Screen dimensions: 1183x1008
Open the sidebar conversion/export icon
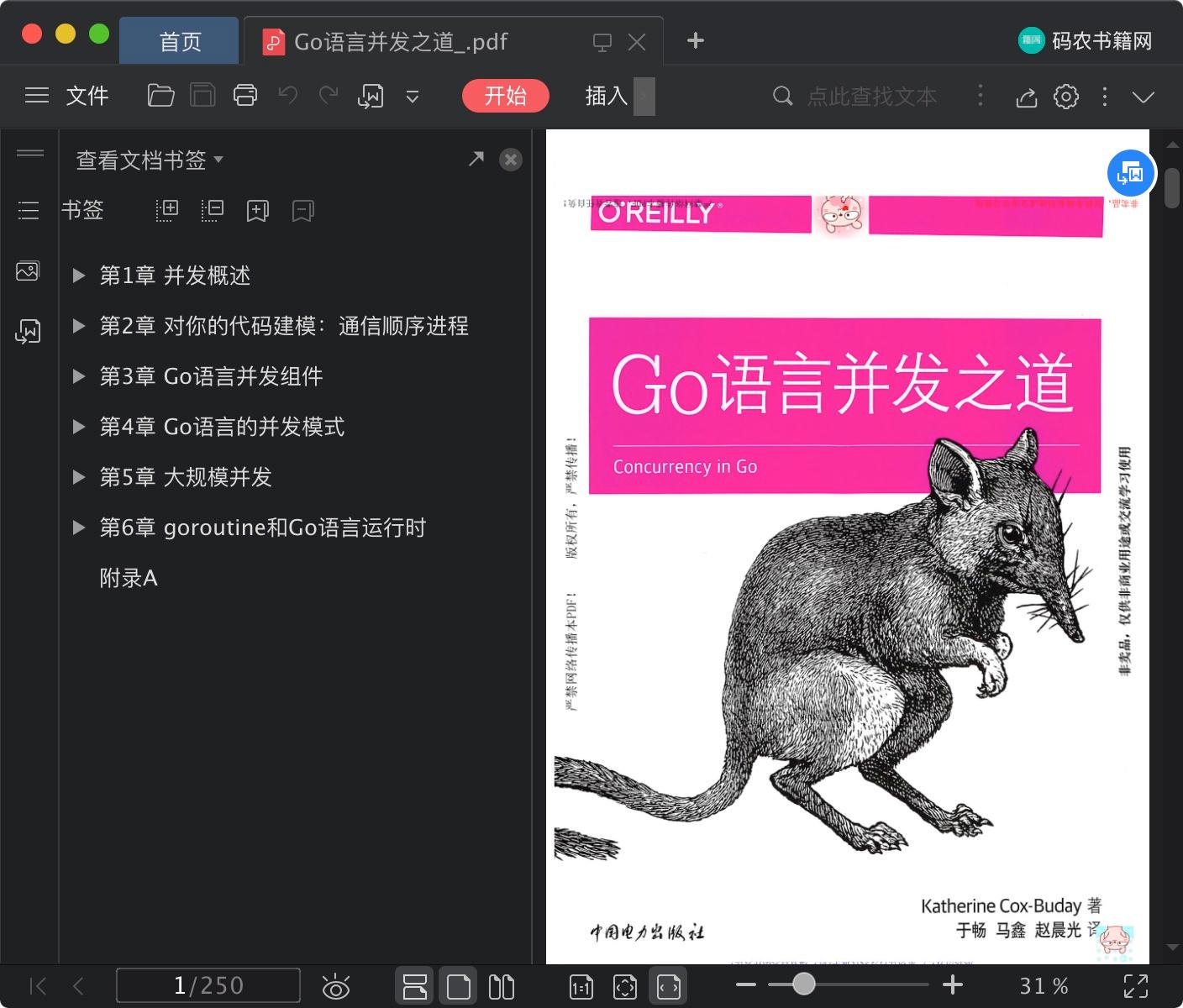(28, 332)
